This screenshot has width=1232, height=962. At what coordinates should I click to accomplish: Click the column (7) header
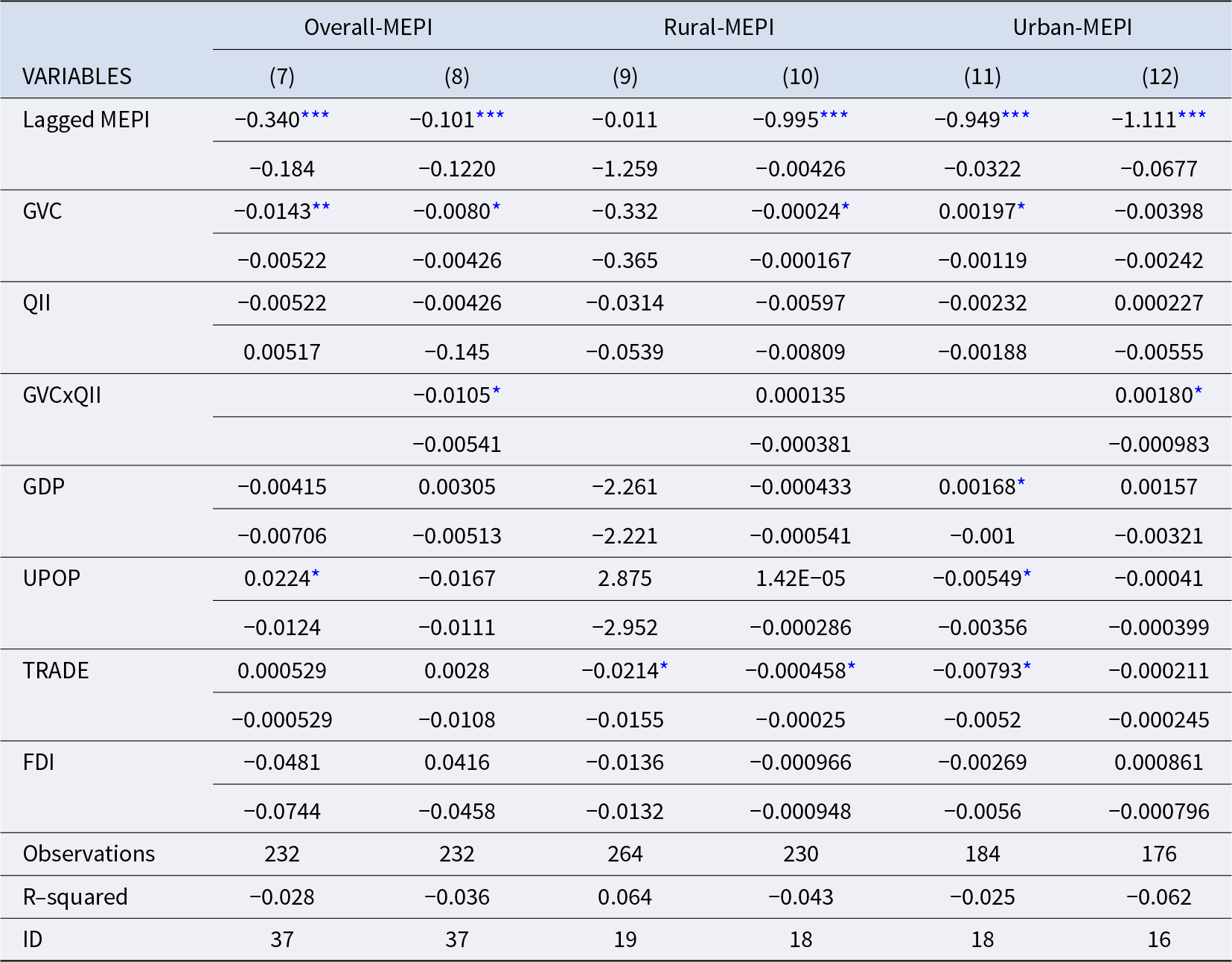[x=281, y=77]
